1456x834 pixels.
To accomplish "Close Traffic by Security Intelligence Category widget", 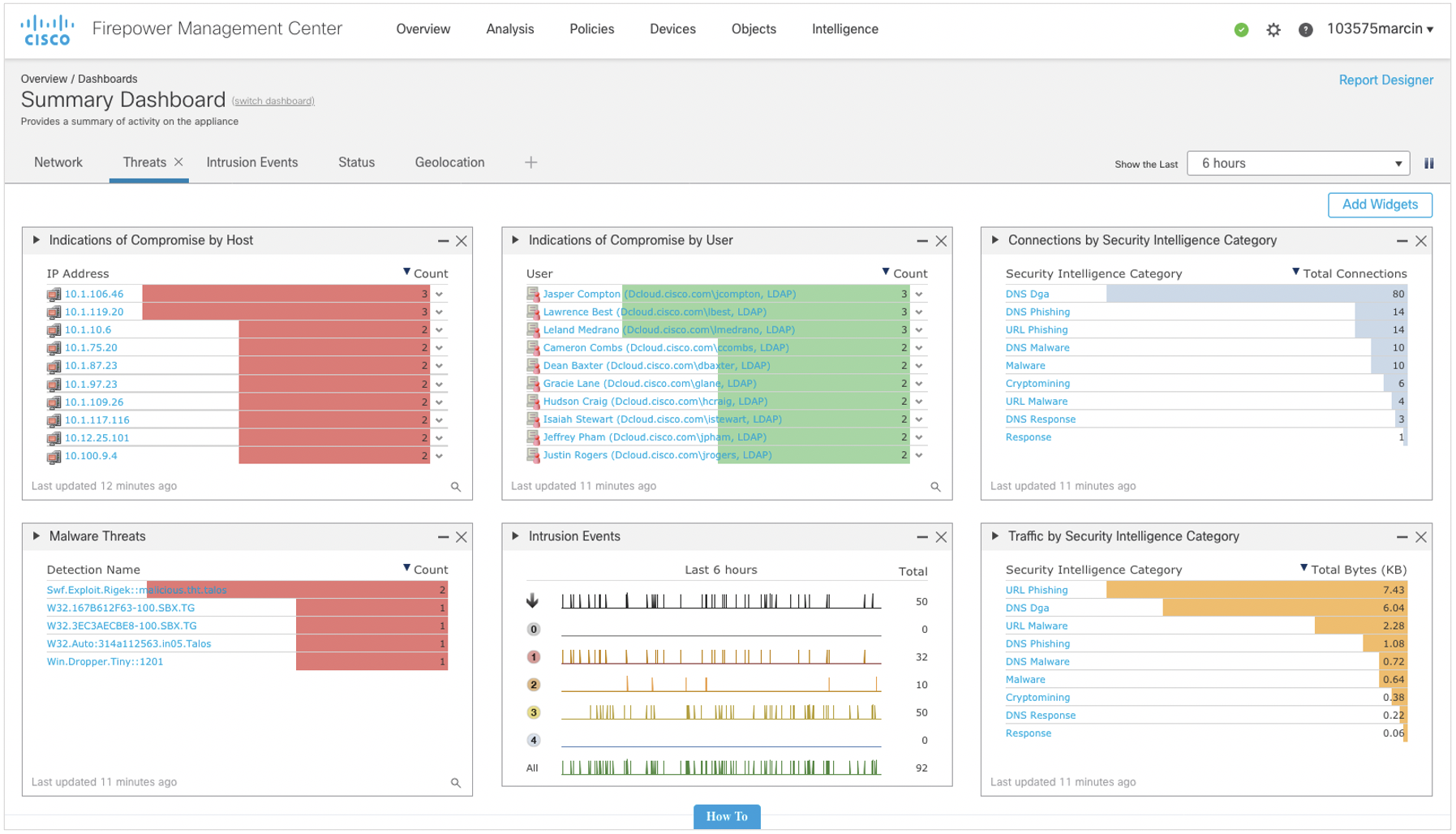I will click(x=1421, y=537).
